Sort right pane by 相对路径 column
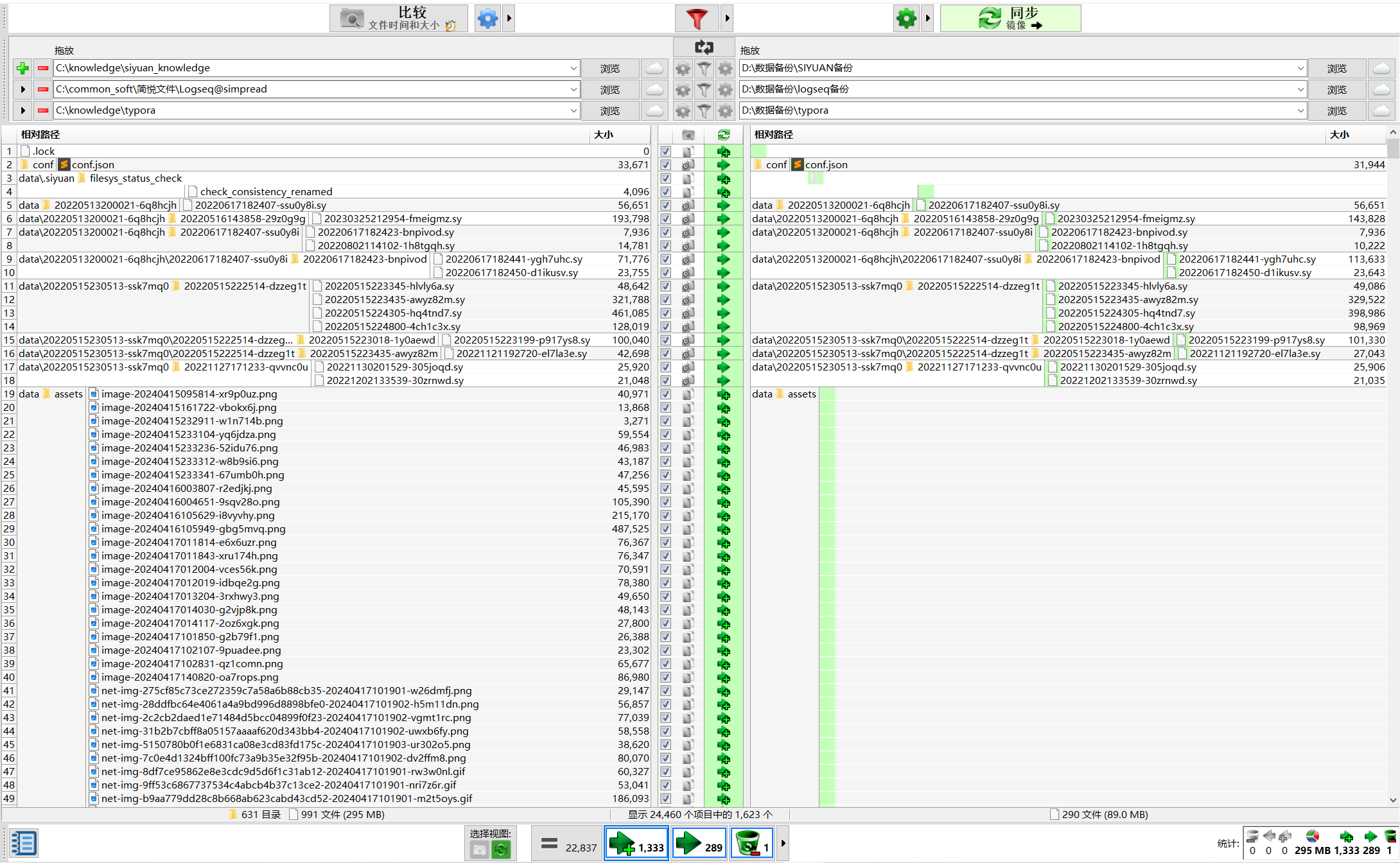Screen dimensions: 1400x863 tap(1038, 135)
